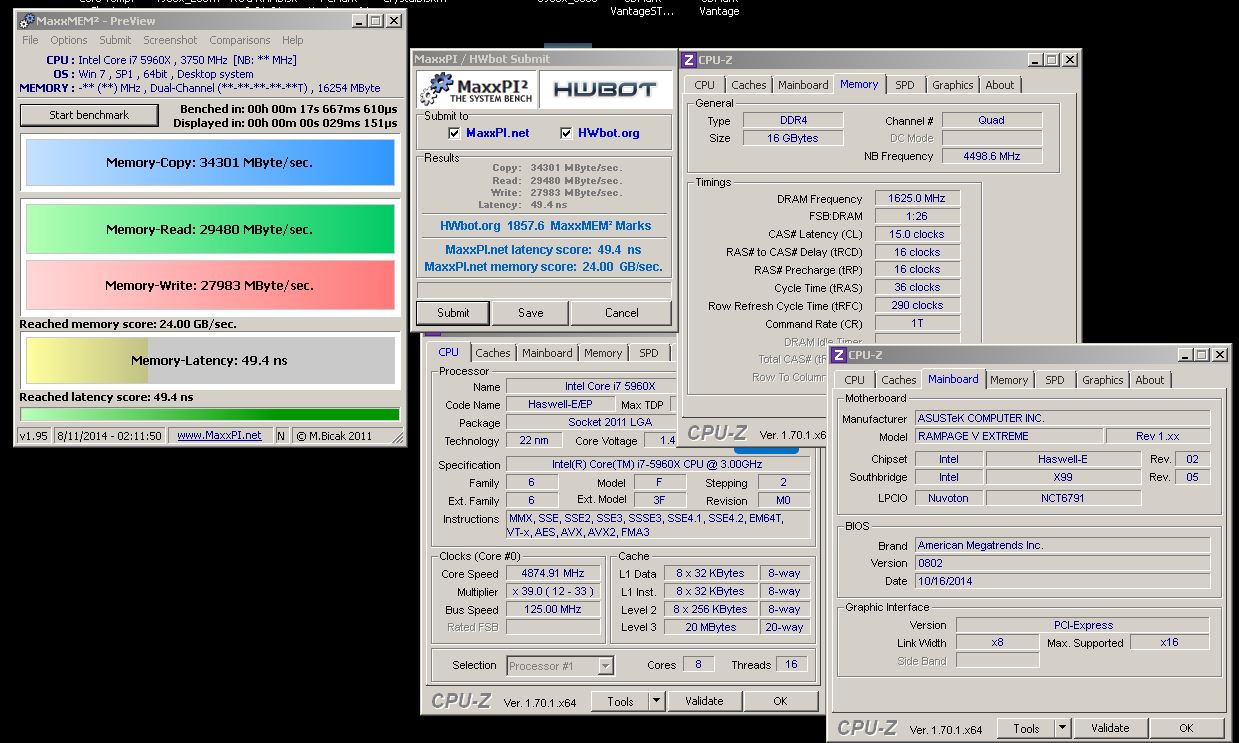Click the green latency score progress bar

pos(210,414)
